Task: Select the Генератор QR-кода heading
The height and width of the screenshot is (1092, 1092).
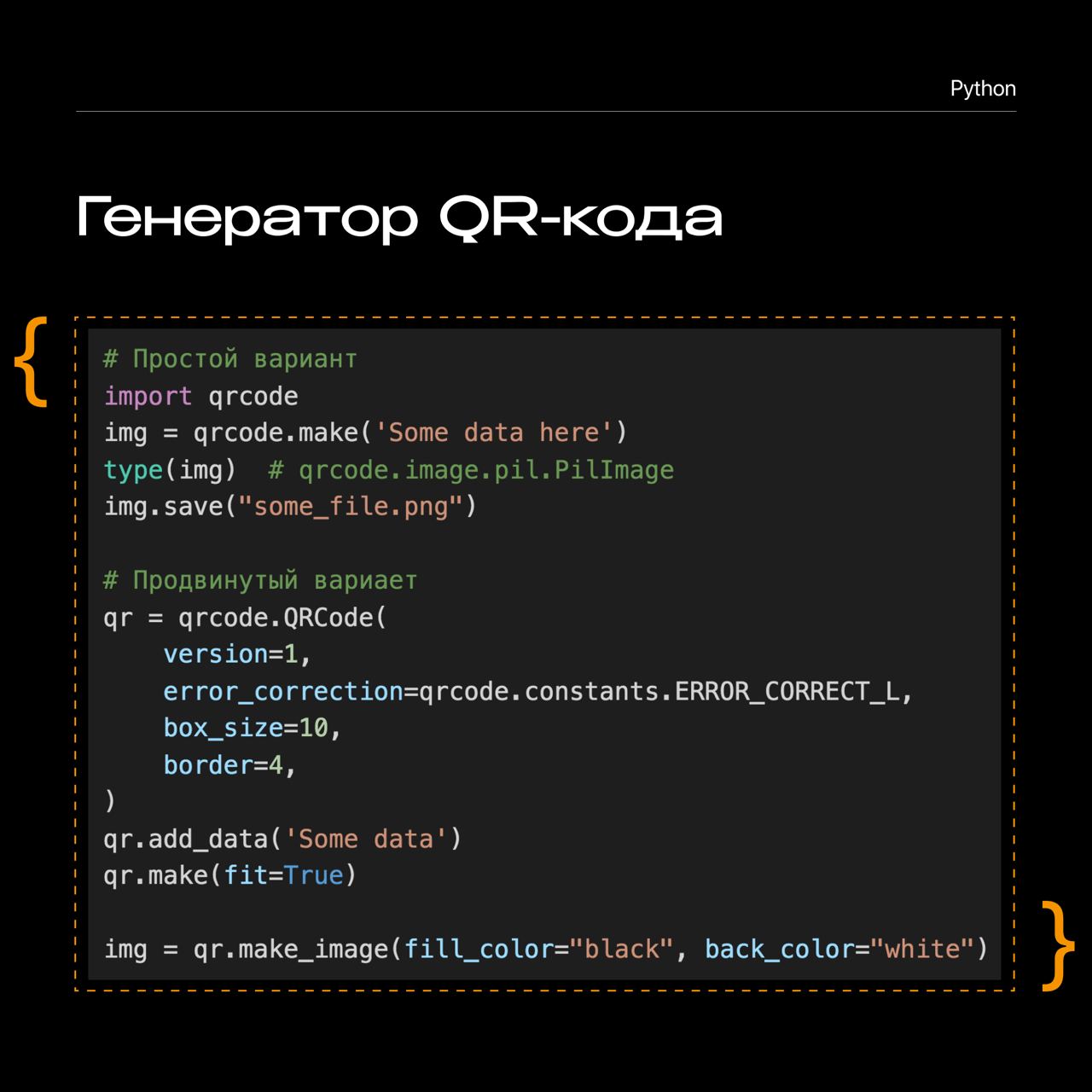Action: [399, 218]
